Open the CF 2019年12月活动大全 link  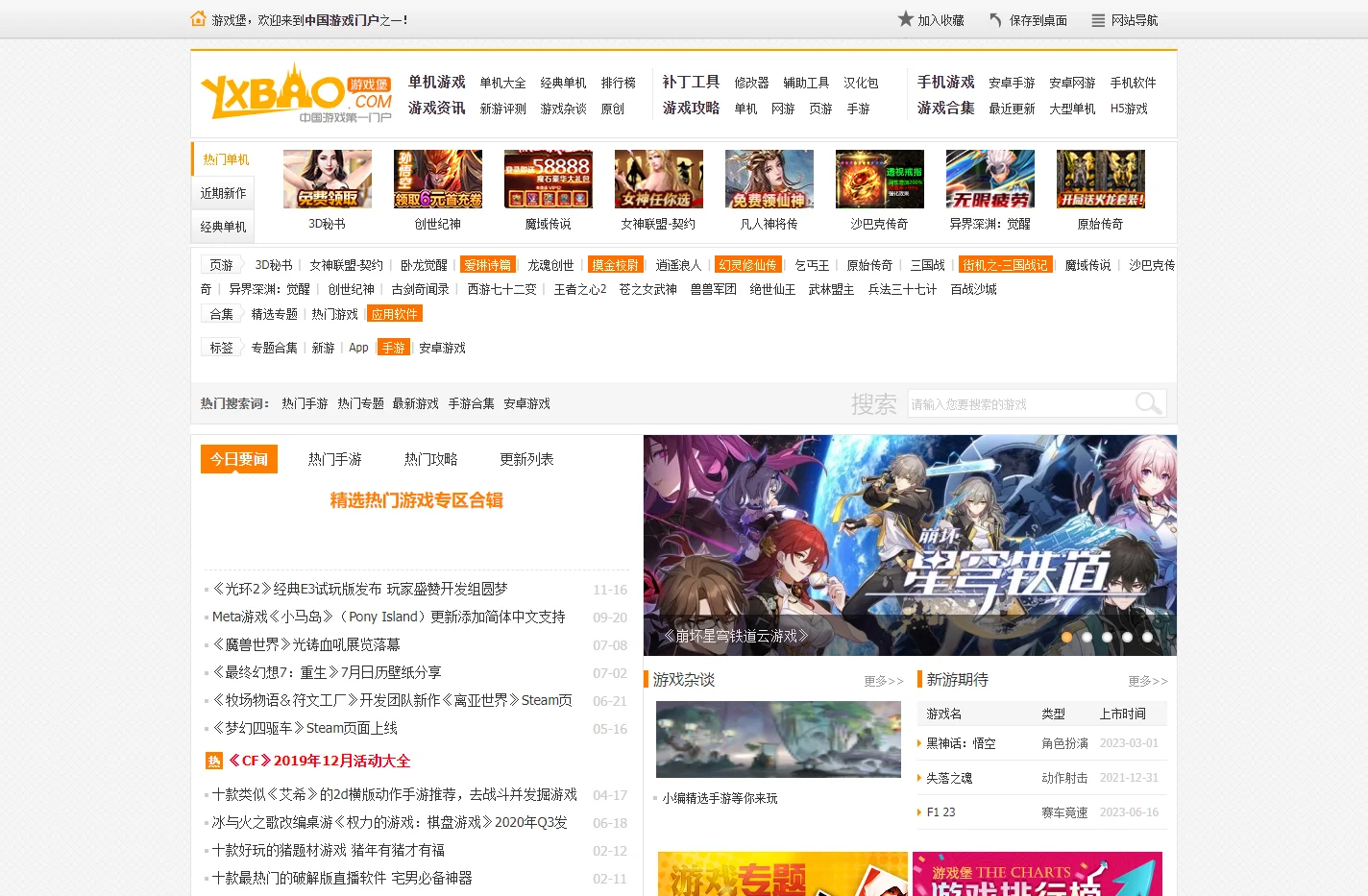click(x=319, y=761)
